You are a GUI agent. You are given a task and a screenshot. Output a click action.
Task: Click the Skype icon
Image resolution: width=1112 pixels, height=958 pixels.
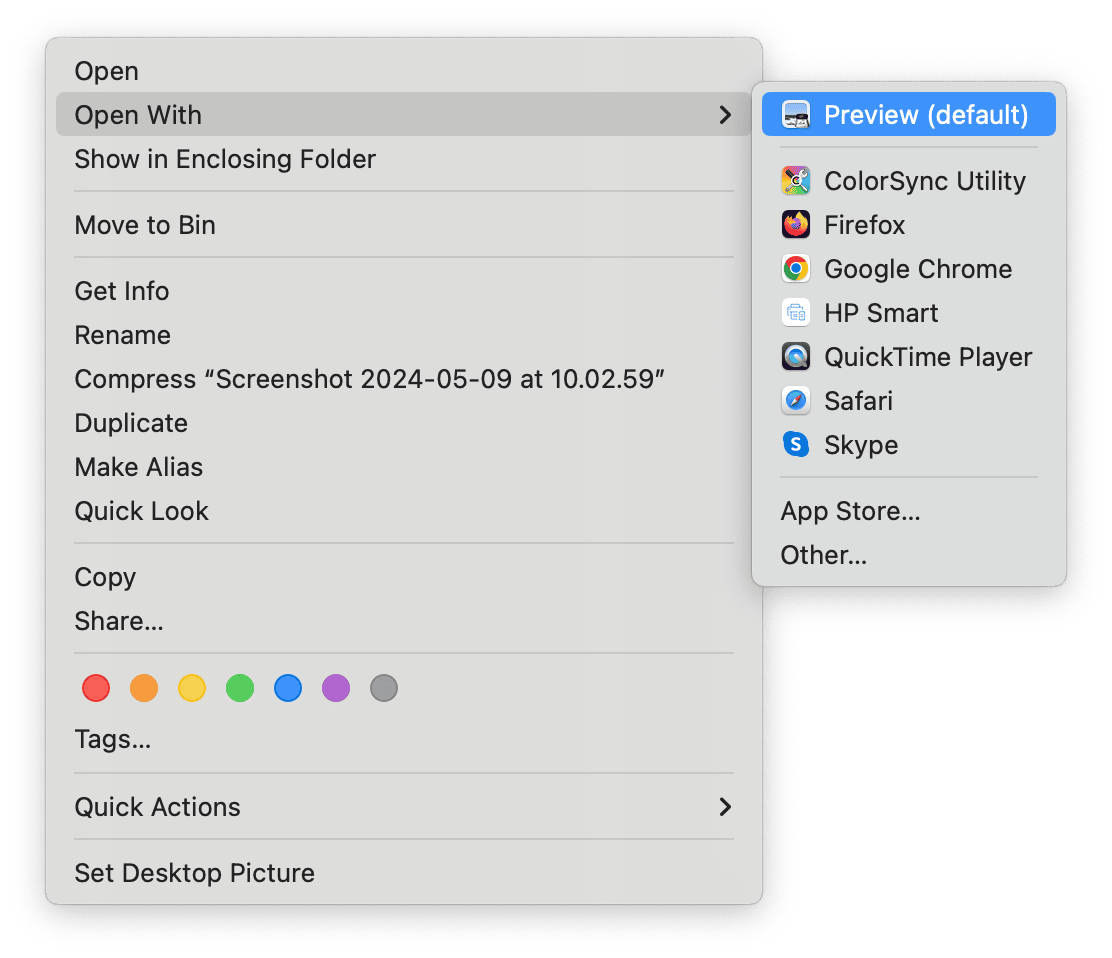click(x=796, y=445)
